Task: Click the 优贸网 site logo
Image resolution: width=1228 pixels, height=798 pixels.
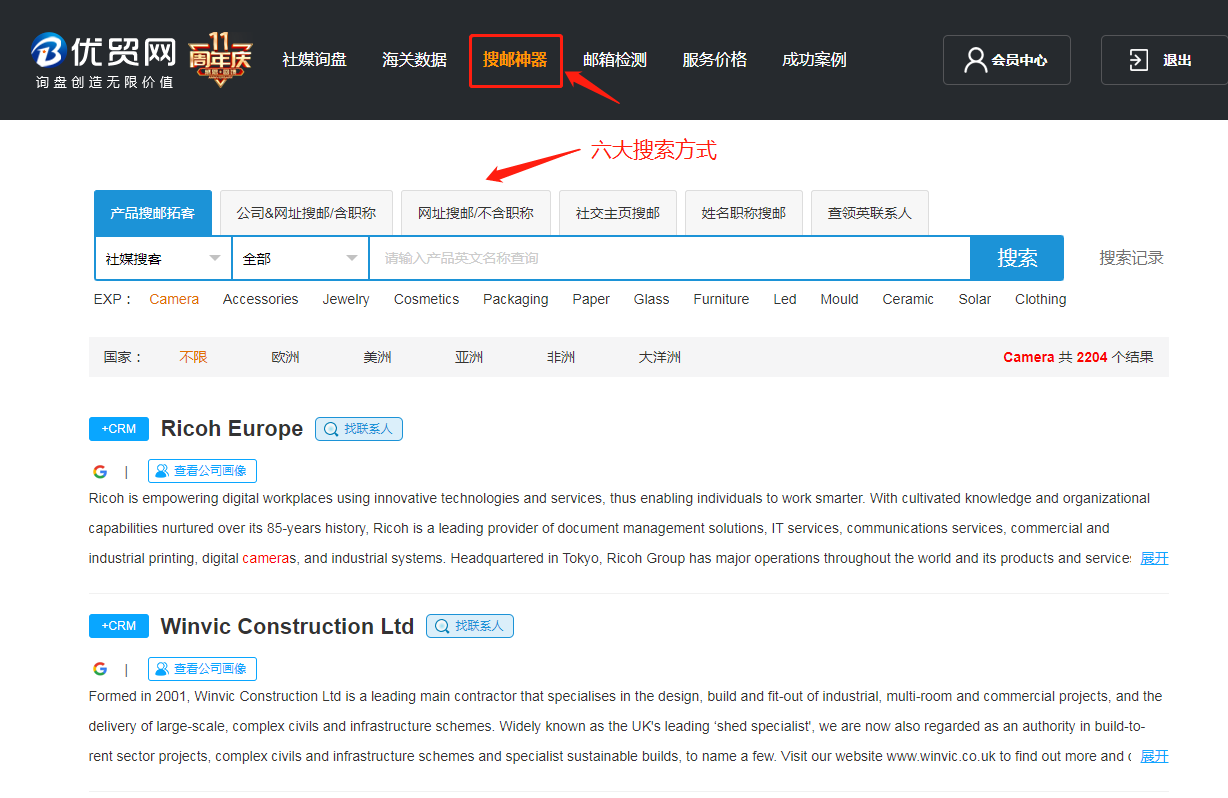Action: click(103, 60)
